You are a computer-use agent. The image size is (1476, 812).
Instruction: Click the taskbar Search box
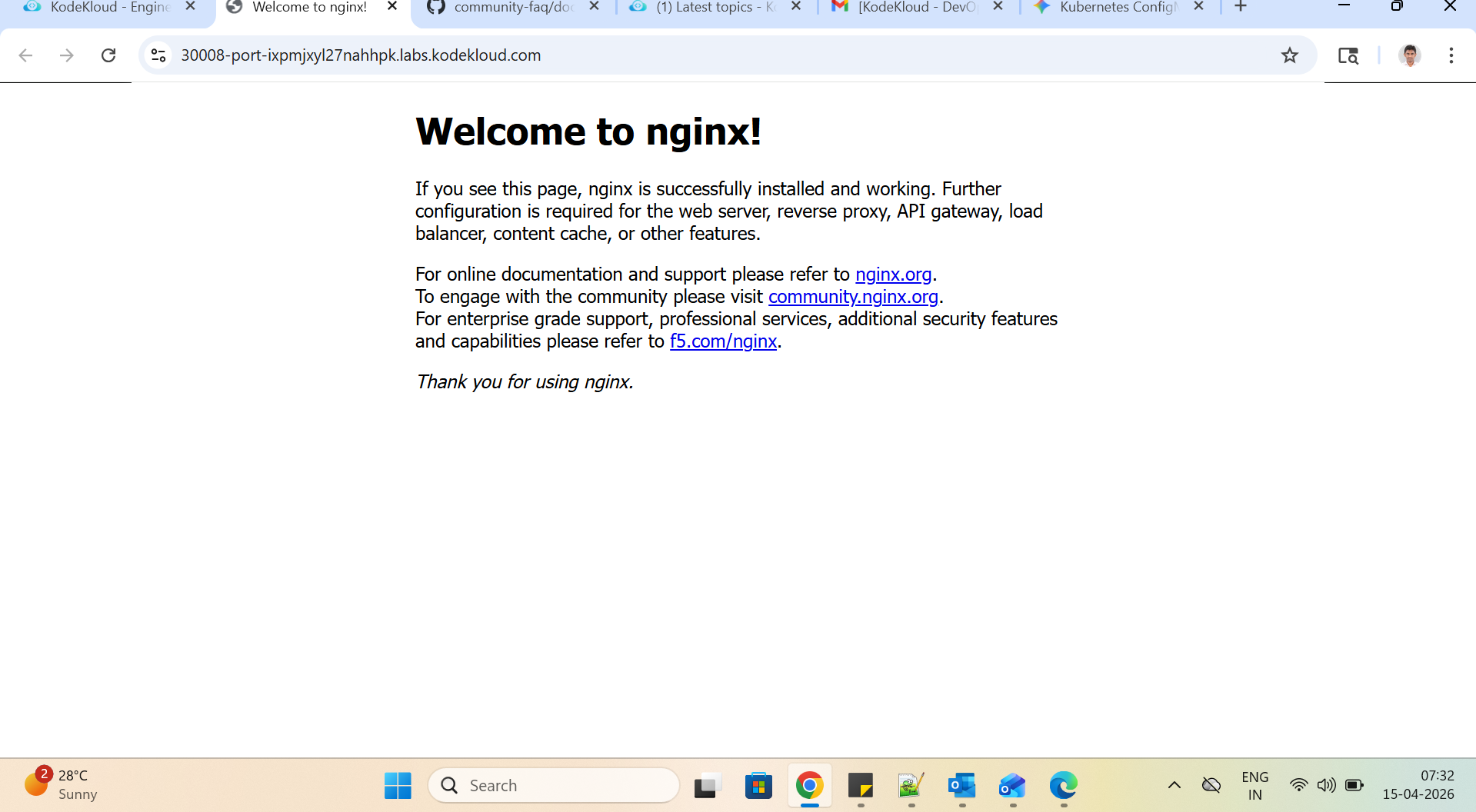coord(554,785)
